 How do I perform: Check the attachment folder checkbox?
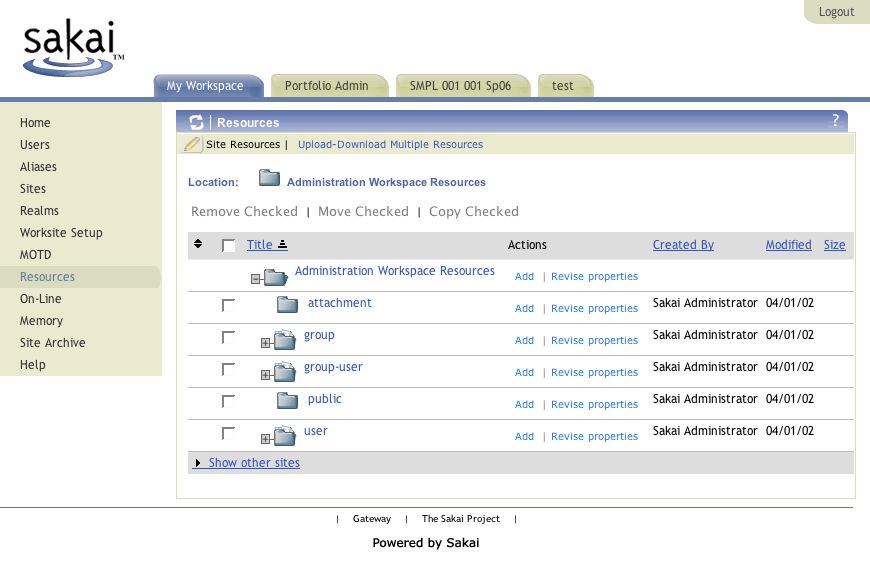tap(228, 304)
